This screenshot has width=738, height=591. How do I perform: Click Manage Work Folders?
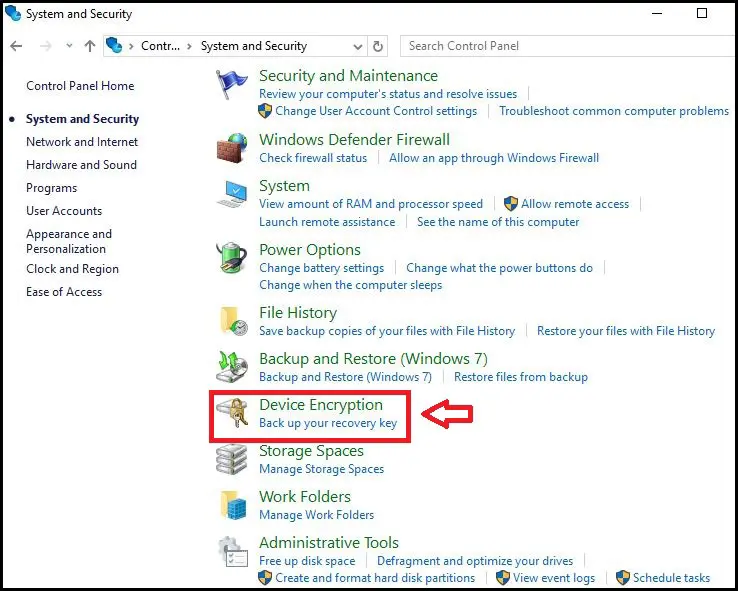(316, 515)
